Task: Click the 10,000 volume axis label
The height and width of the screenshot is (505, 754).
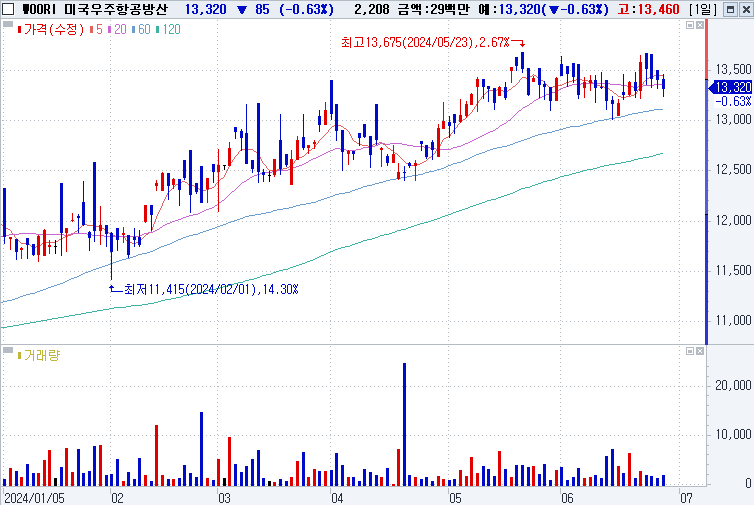Action: pyautogui.click(x=733, y=435)
